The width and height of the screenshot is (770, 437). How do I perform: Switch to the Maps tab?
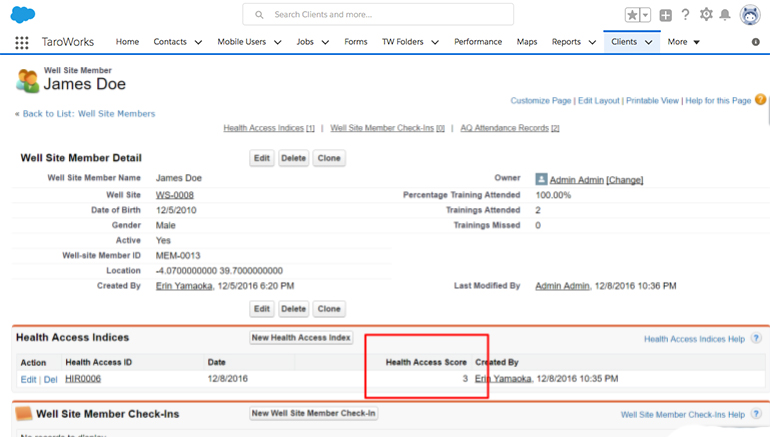(526, 42)
